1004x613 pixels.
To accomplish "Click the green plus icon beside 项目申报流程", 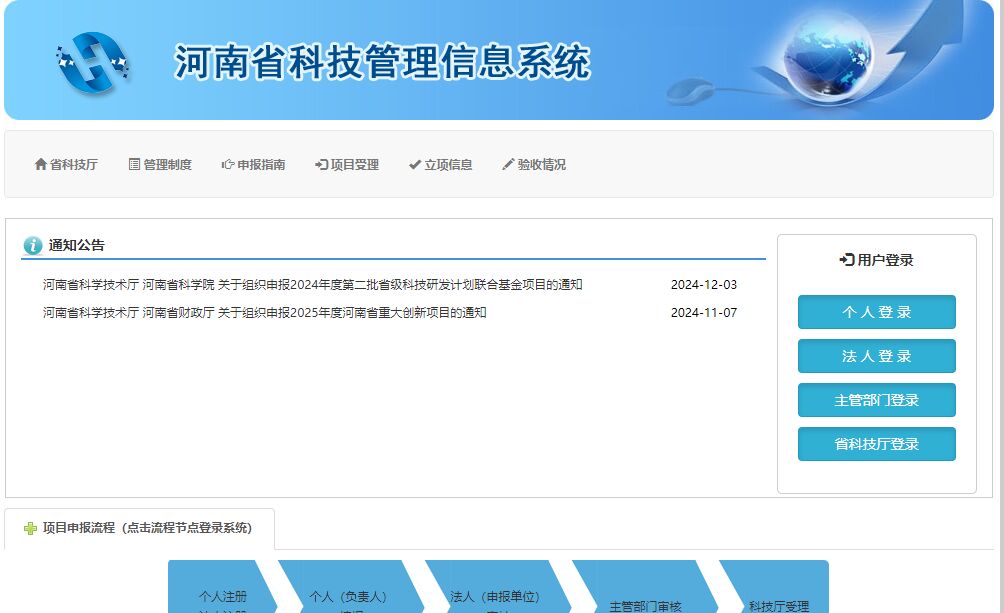I will point(30,528).
